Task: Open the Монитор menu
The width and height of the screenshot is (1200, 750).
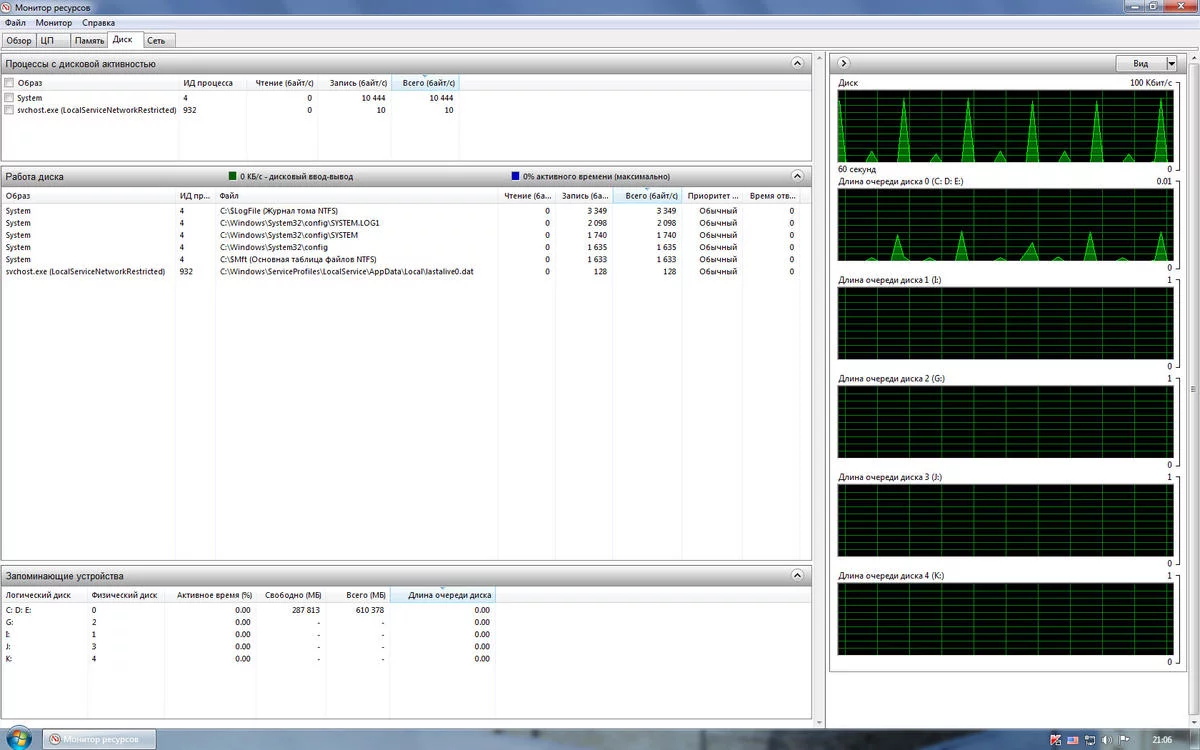Action: [x=53, y=22]
